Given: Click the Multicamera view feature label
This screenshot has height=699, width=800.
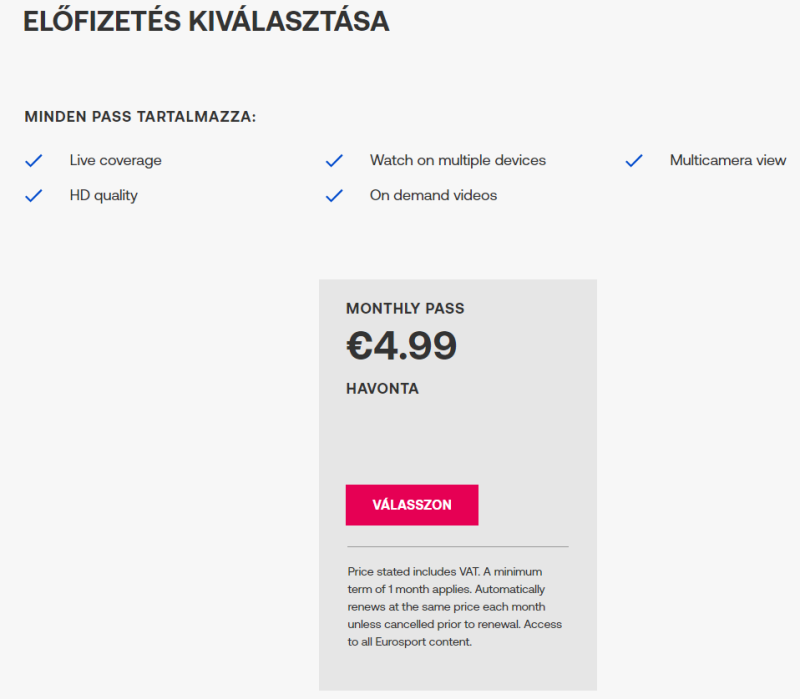Looking at the screenshot, I should coord(727,160).
